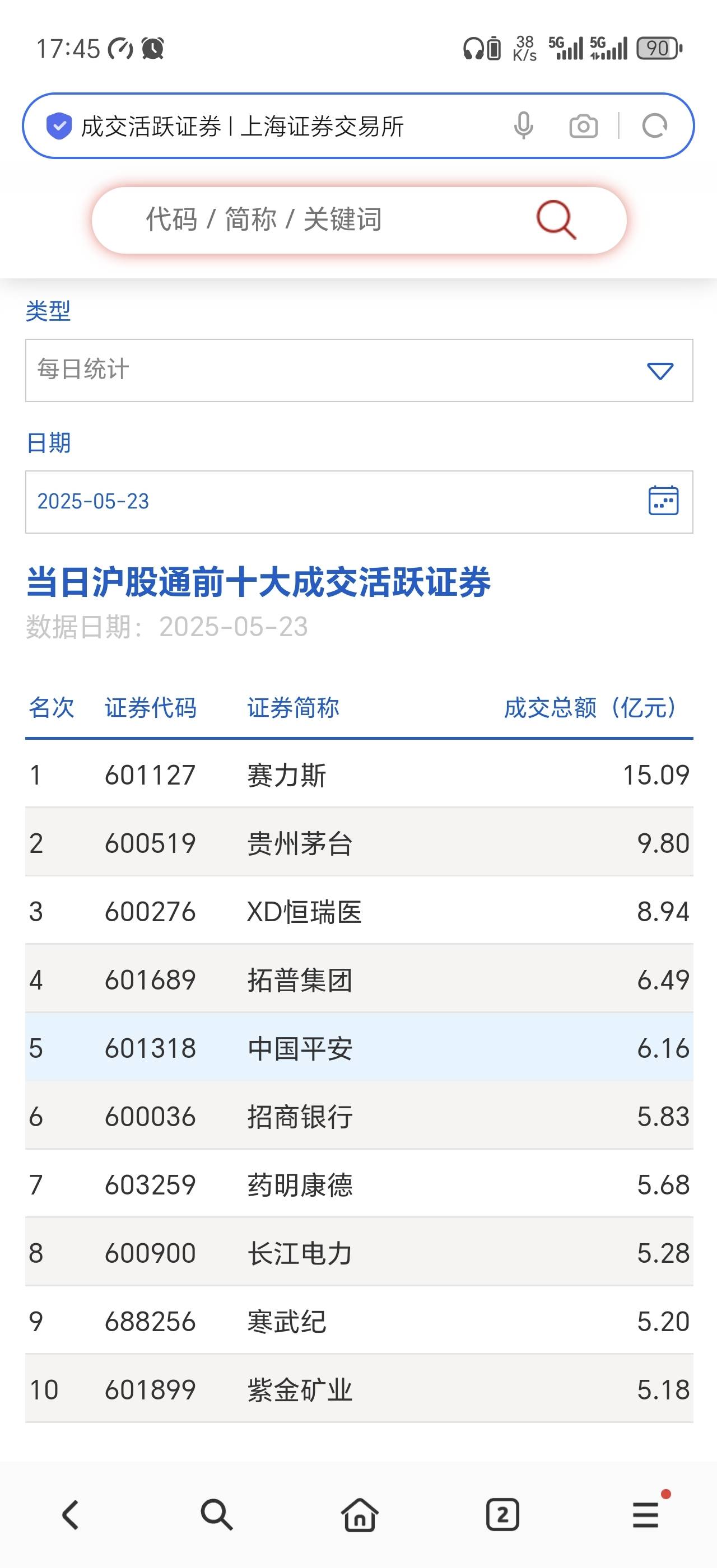The height and width of the screenshot is (1568, 717).
Task: Select the 中国平安 security name
Action: coord(300,1048)
